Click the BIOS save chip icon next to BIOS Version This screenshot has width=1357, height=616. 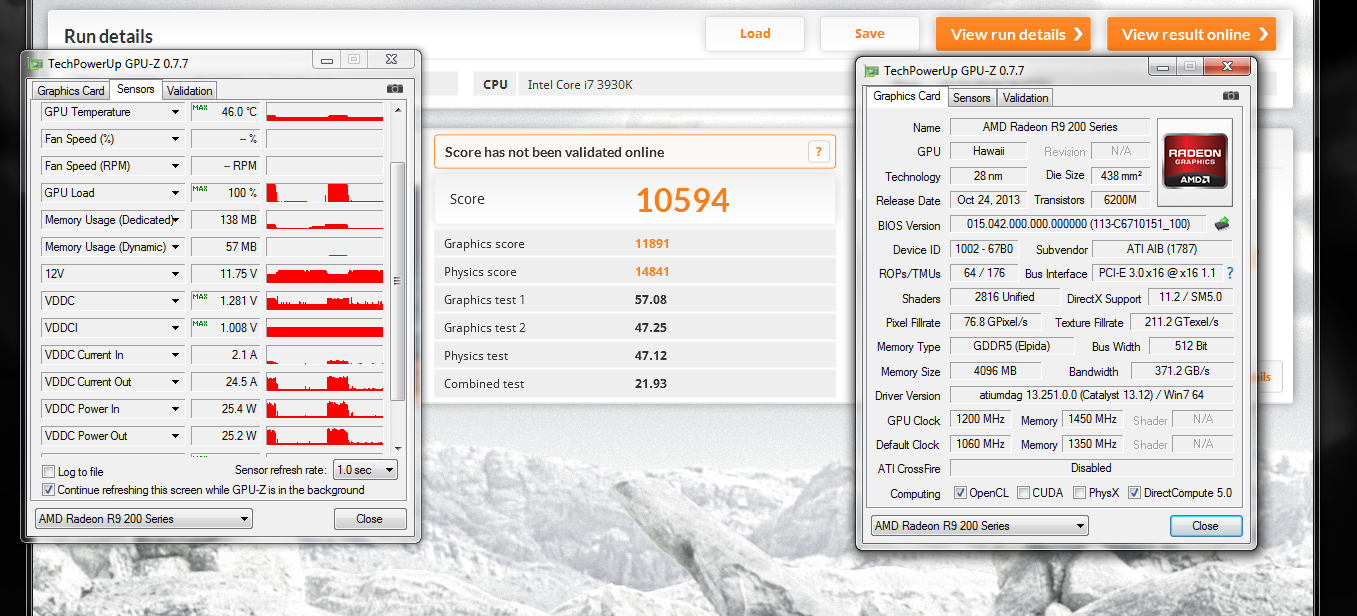click(1222, 224)
